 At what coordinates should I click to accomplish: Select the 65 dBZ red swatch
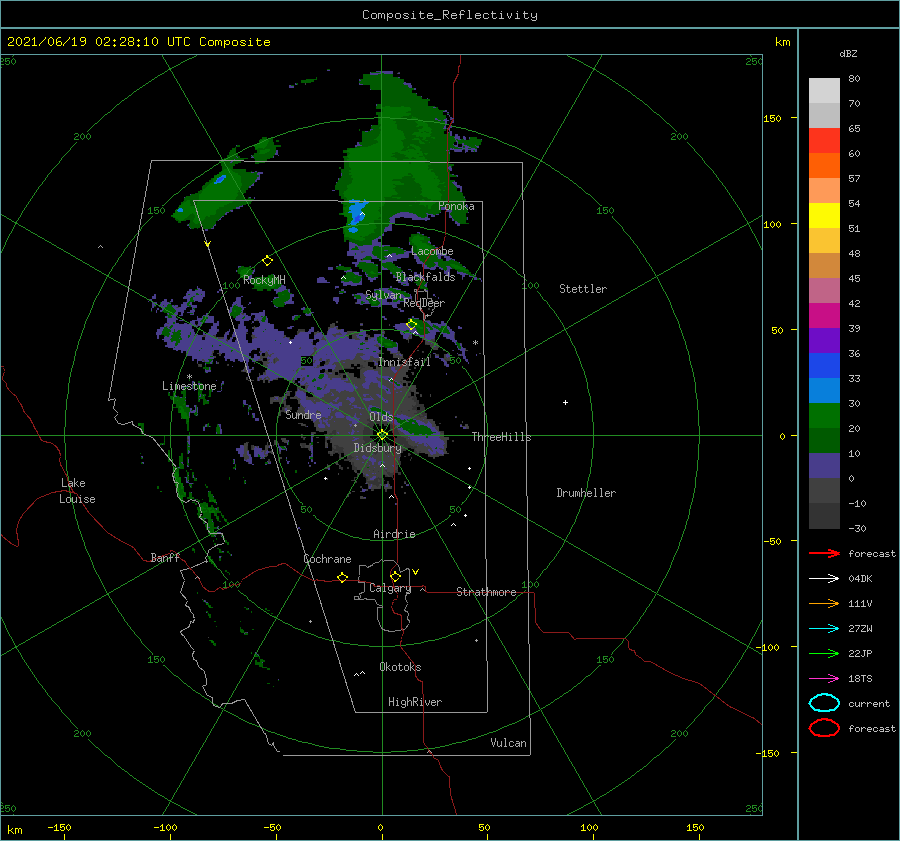point(824,140)
